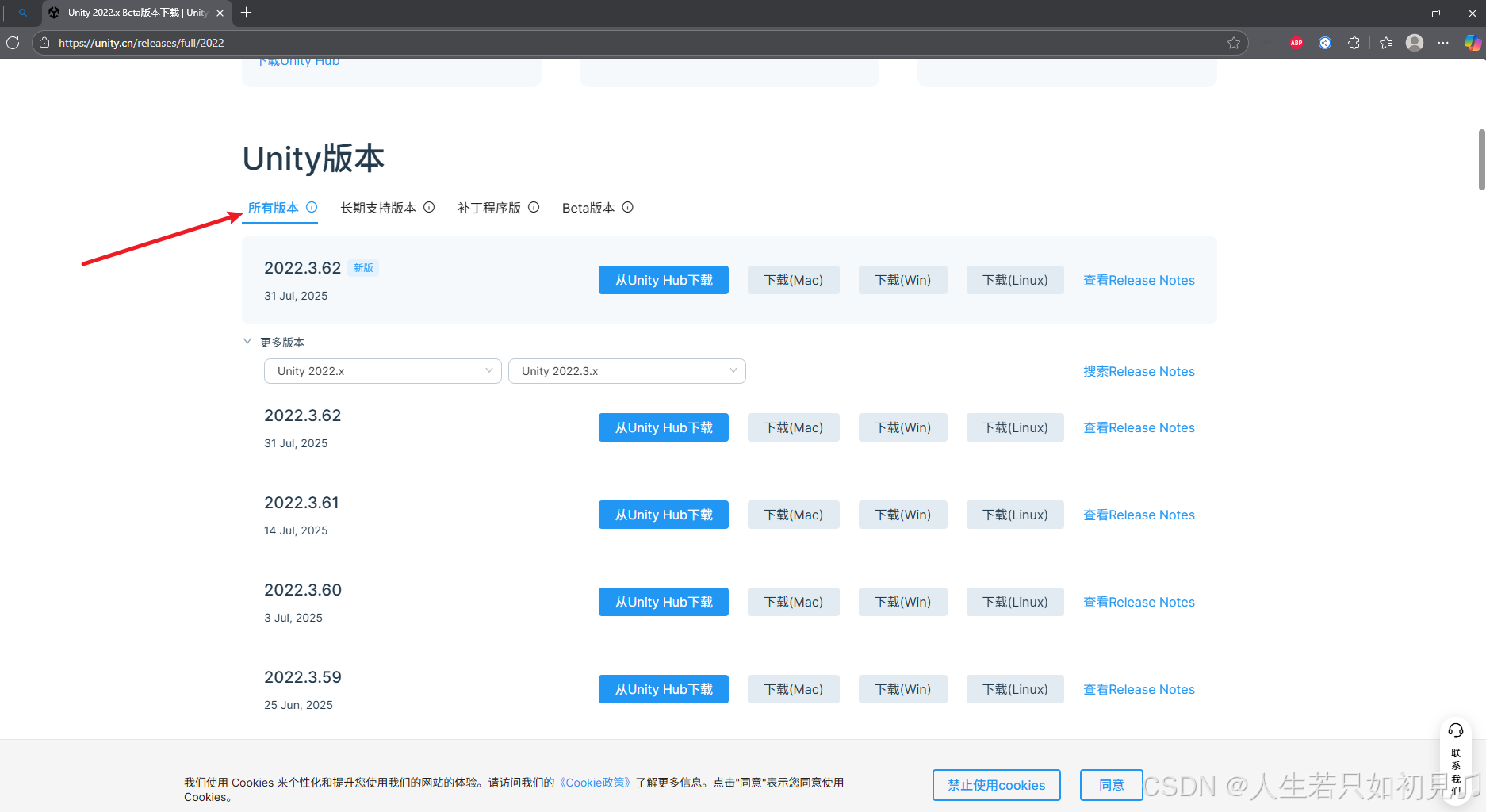Screen dimensions: 1486x812
Task: View Release Notes for 2022.3.60
Action: (1139, 602)
